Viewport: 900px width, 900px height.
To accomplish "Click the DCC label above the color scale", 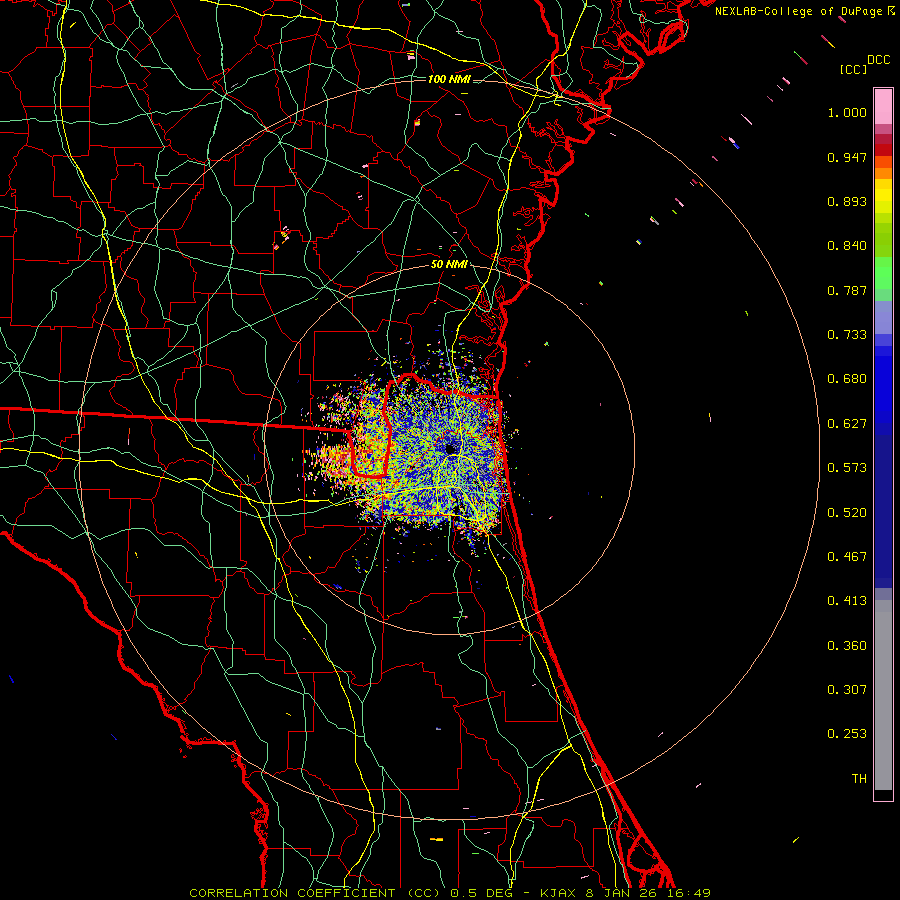I will tap(879, 60).
